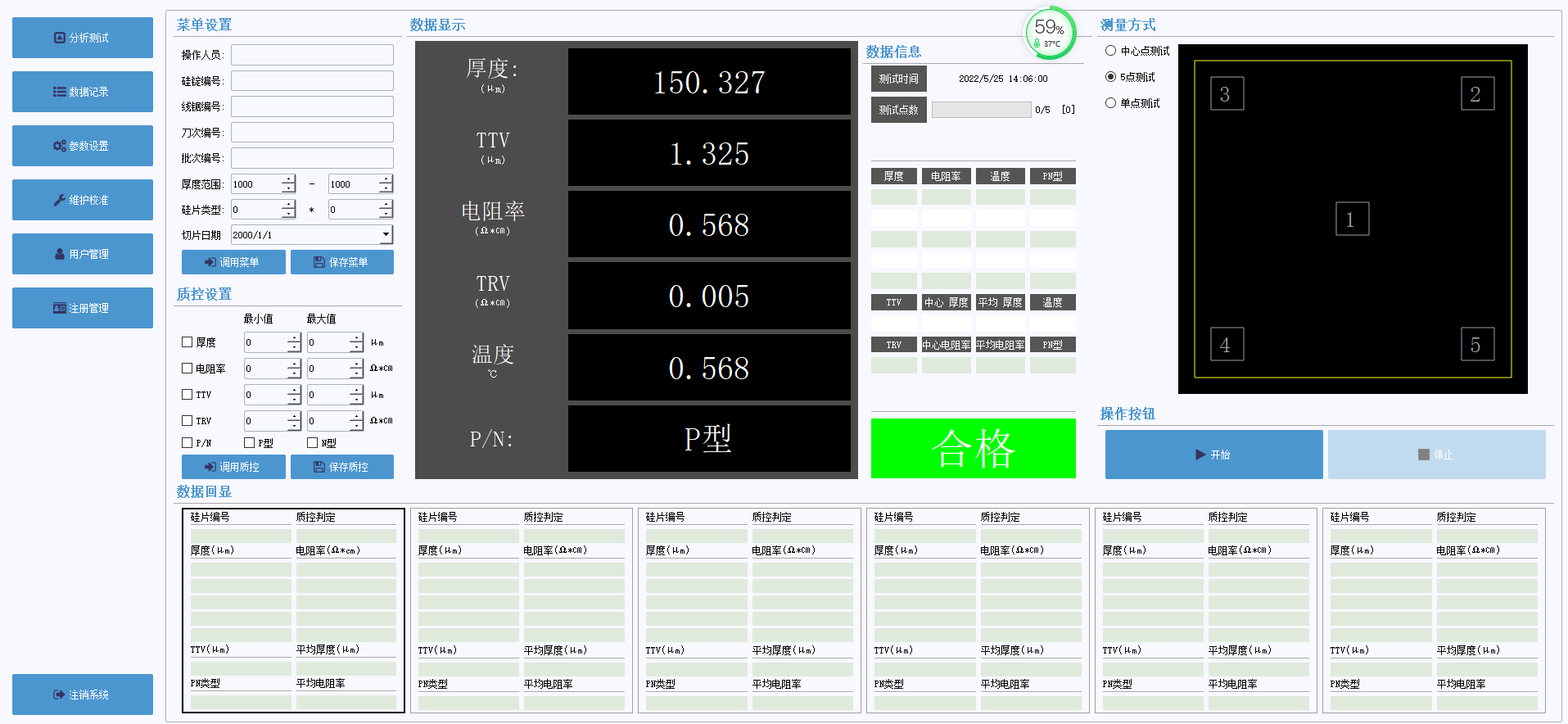Click the 平均电阻率 column header in 数据信息
Image resolution: width=1568 pixels, height=724 pixels.
(x=1000, y=345)
